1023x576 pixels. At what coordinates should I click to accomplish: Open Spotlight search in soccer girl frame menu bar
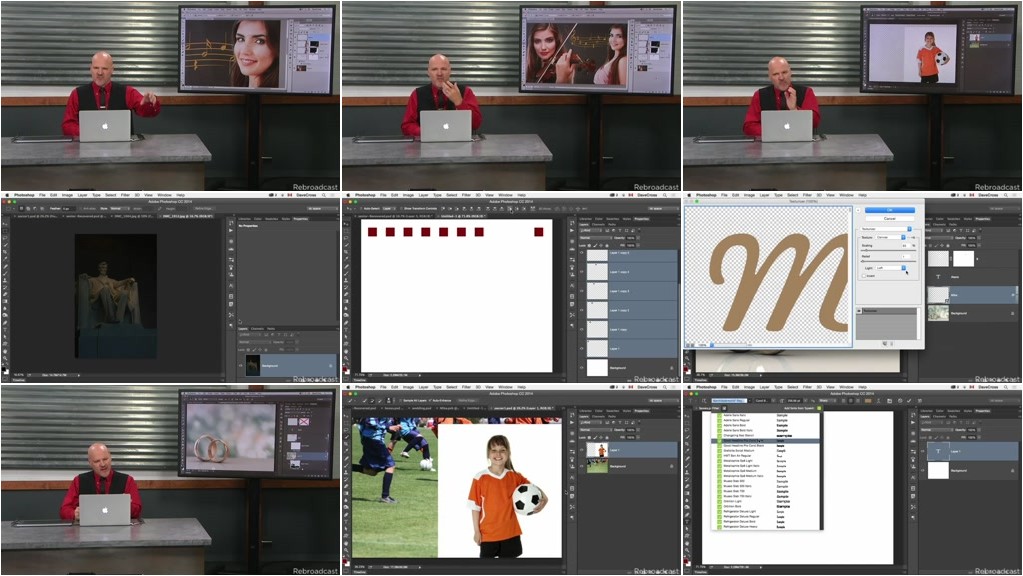(665, 387)
